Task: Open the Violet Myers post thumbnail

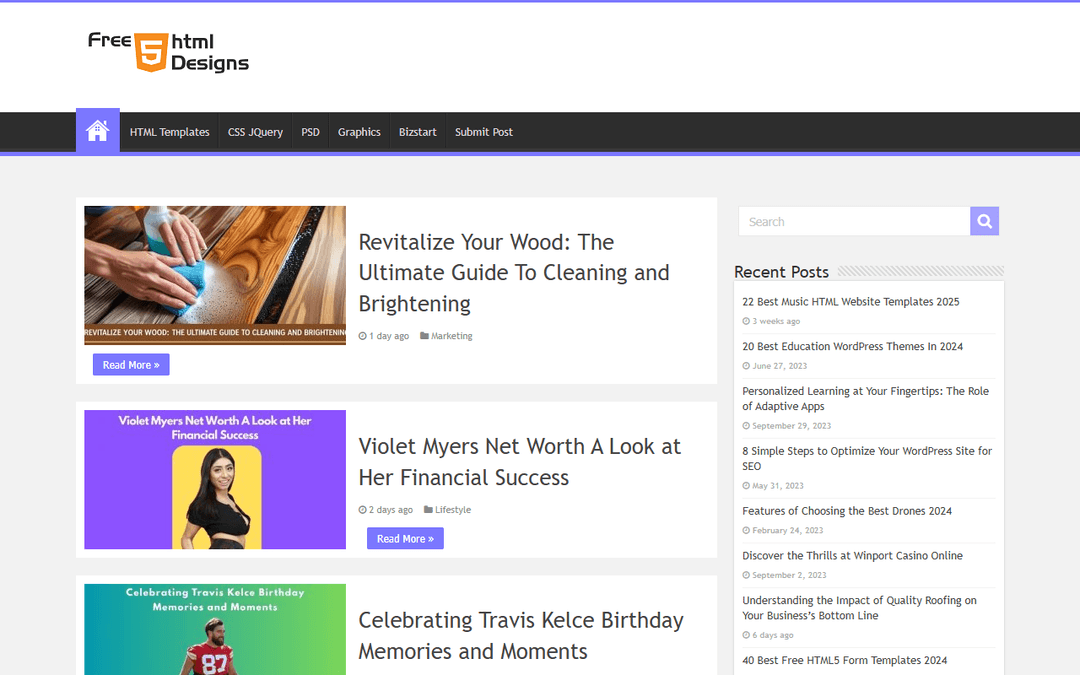Action: 215,479
